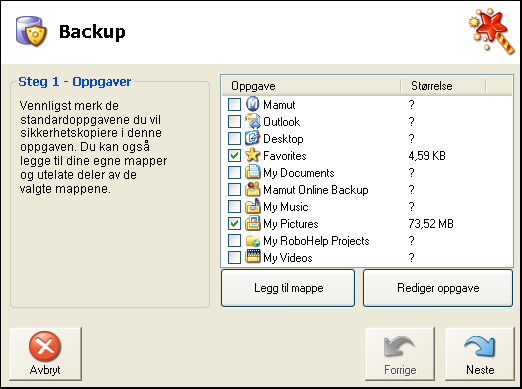This screenshot has height=389, width=522.
Task: Enable the Mamut checkbox
Action: tap(234, 105)
